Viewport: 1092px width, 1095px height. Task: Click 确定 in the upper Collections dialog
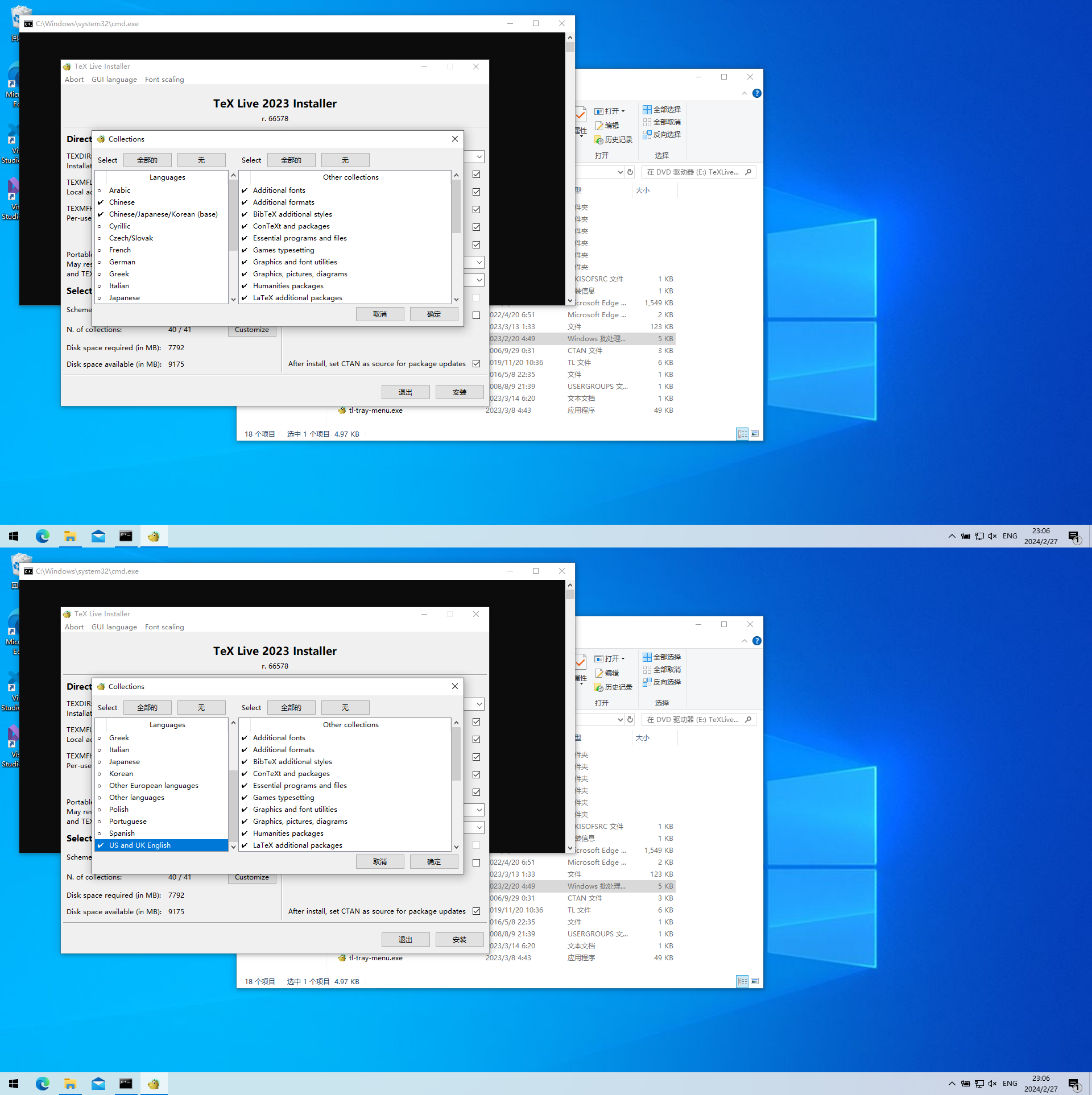point(434,314)
